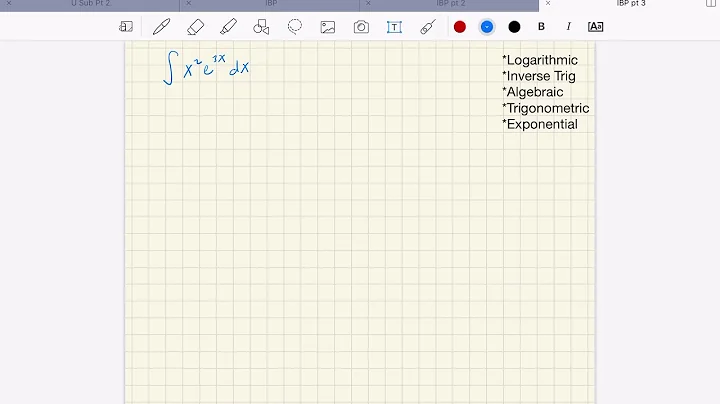Close the IBP pt 2 tab
Image resolution: width=720 pixels, height=404 pixels.
click(x=368, y=3)
